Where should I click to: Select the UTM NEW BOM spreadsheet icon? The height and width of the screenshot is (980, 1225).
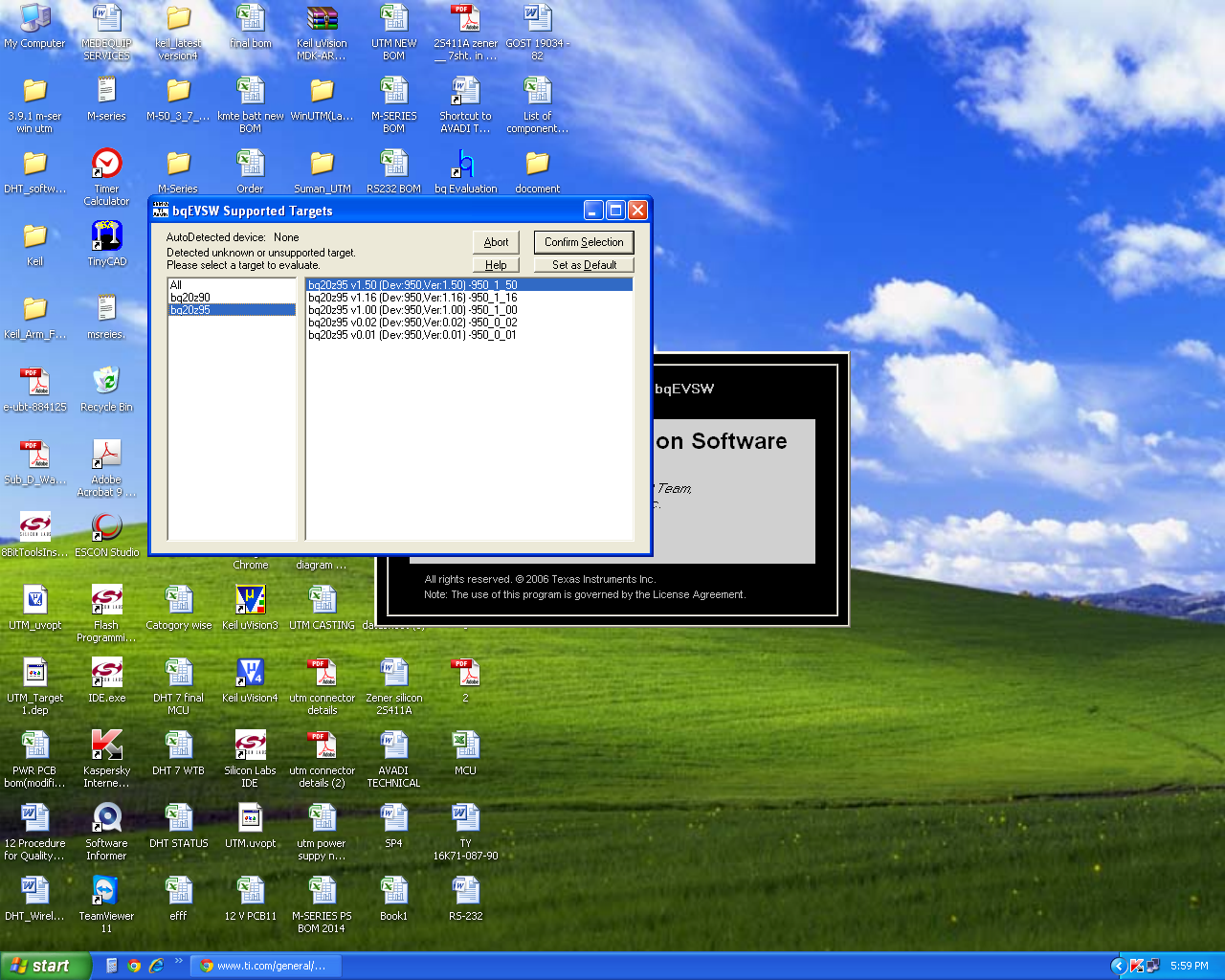pyautogui.click(x=393, y=33)
